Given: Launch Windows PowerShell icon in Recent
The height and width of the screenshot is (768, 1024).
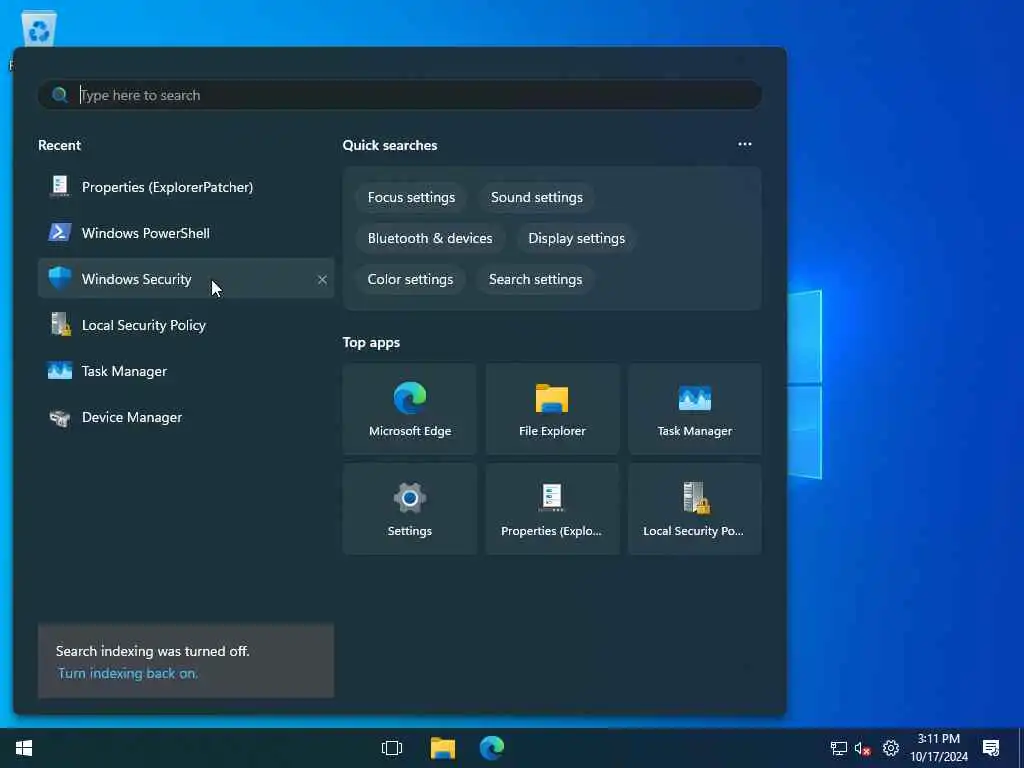Looking at the screenshot, I should 59,232.
